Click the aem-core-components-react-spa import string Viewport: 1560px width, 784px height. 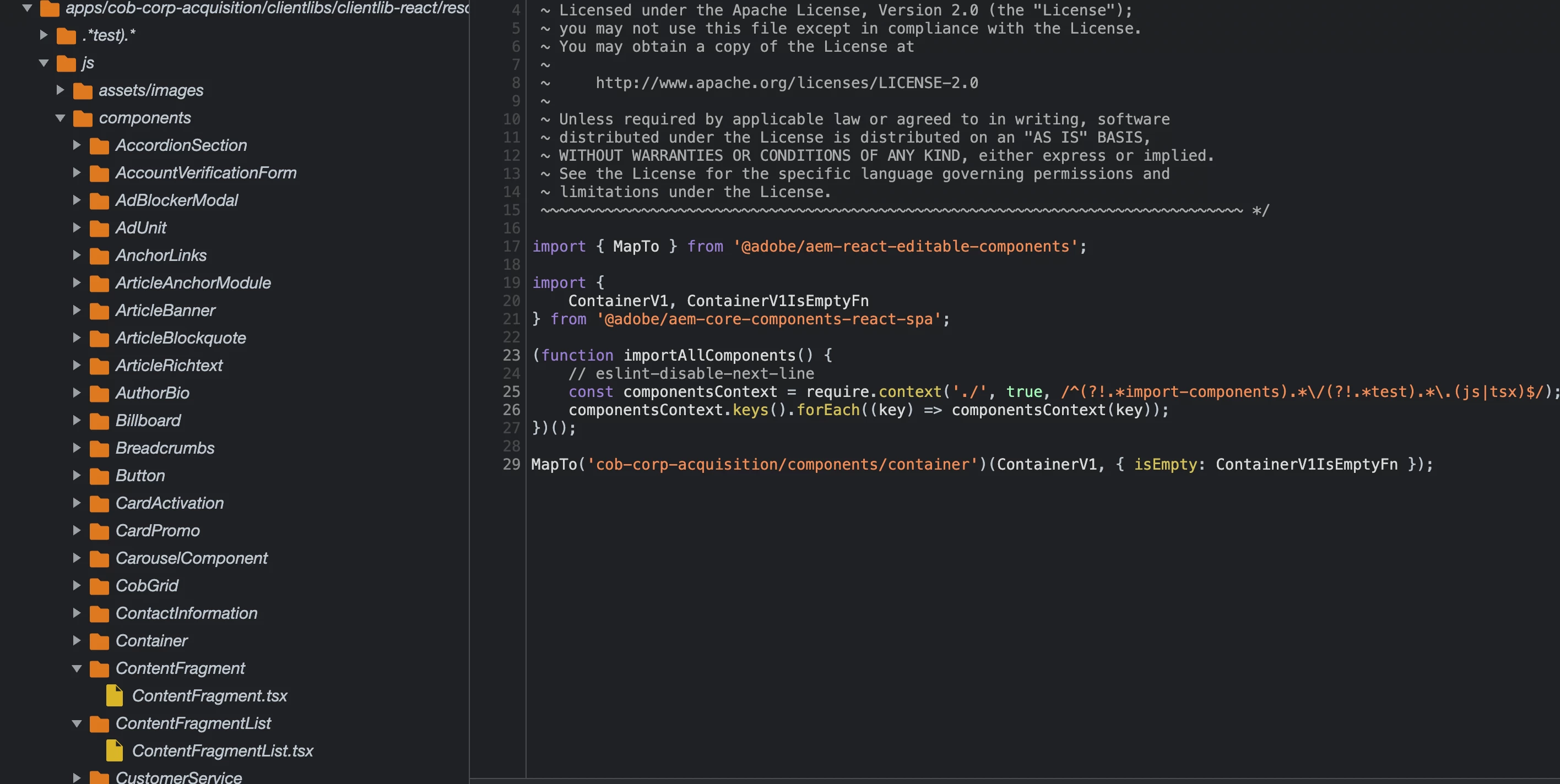coord(768,319)
